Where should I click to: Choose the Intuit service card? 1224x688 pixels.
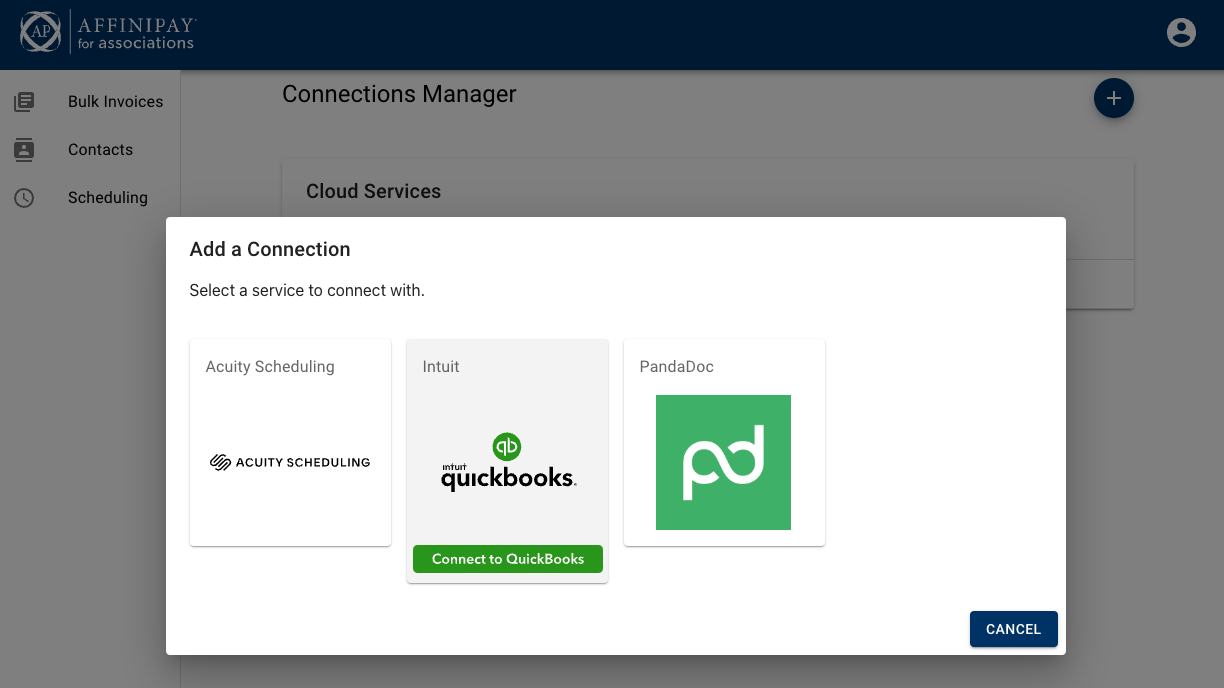[x=507, y=460]
